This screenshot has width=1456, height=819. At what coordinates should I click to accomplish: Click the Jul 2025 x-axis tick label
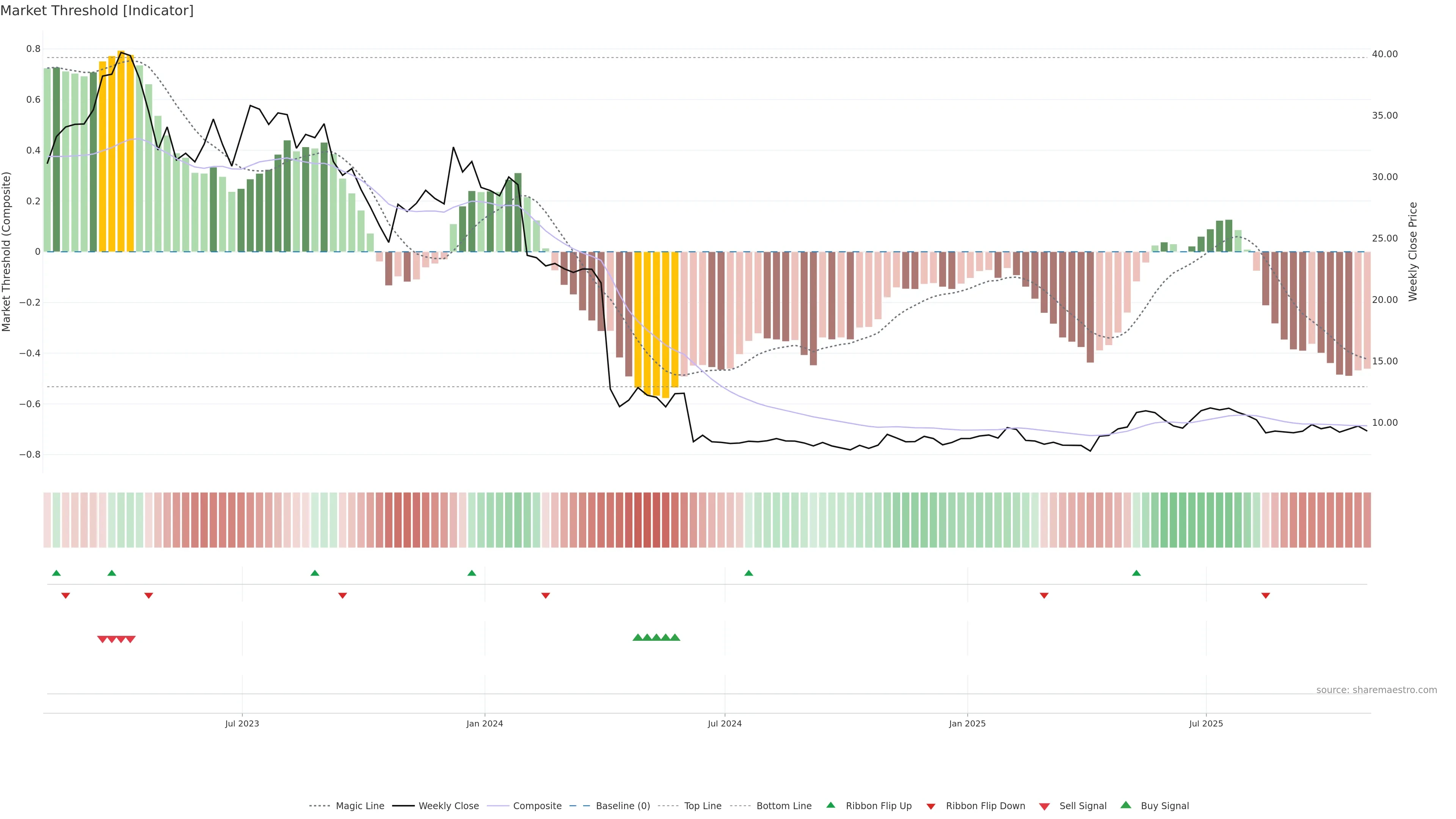click(x=1206, y=723)
